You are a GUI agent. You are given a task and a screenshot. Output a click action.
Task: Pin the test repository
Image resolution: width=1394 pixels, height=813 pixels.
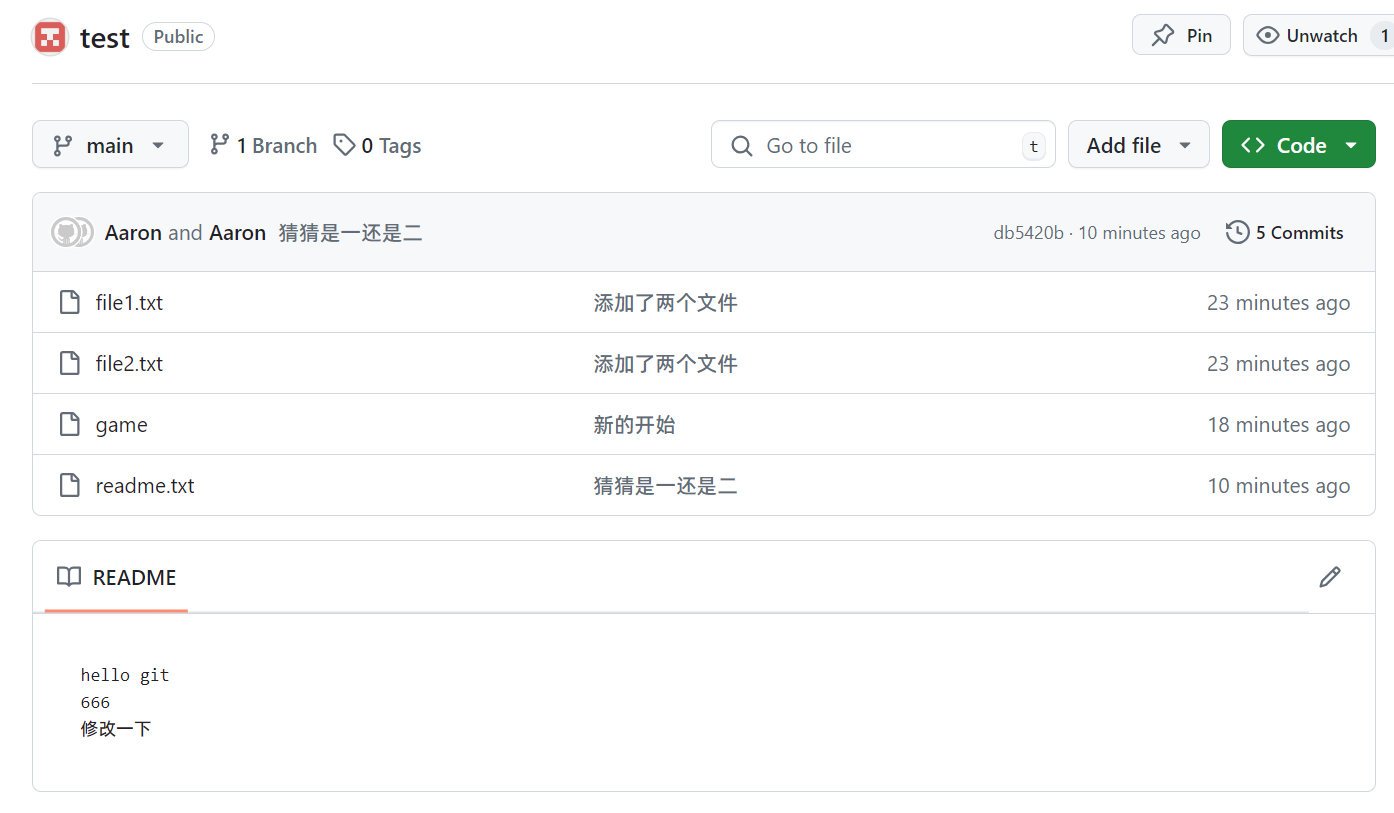tap(1181, 35)
